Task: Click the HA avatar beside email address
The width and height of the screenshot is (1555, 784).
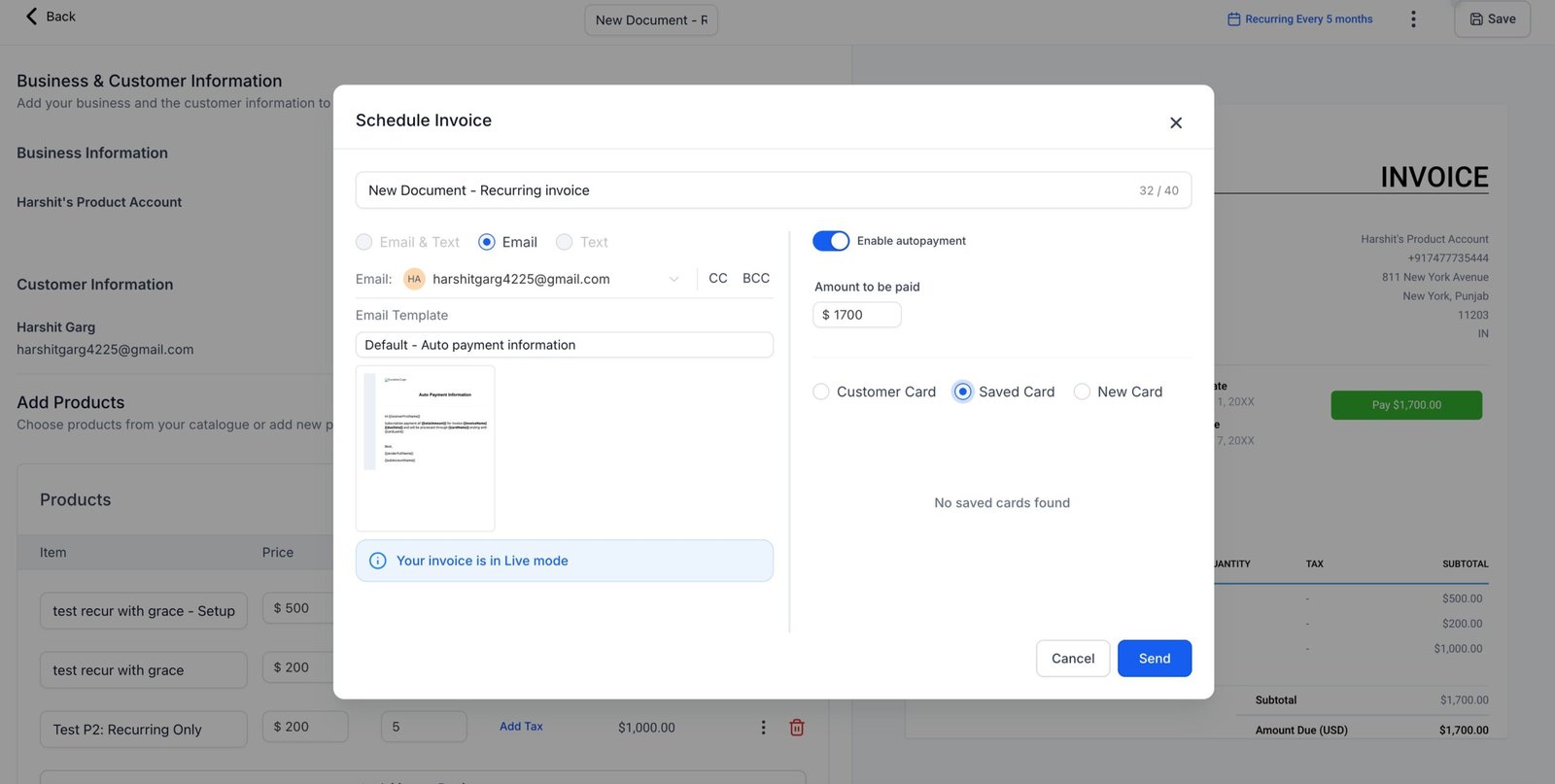Action: (x=414, y=279)
